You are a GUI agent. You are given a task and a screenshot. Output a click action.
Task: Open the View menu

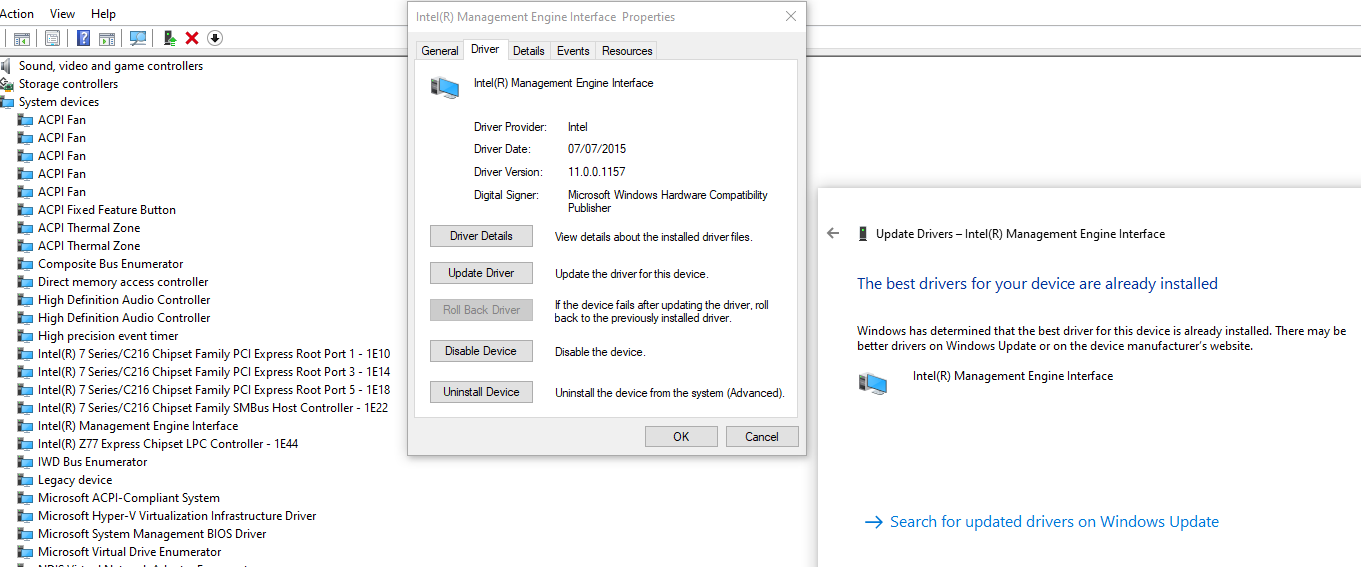coord(63,14)
